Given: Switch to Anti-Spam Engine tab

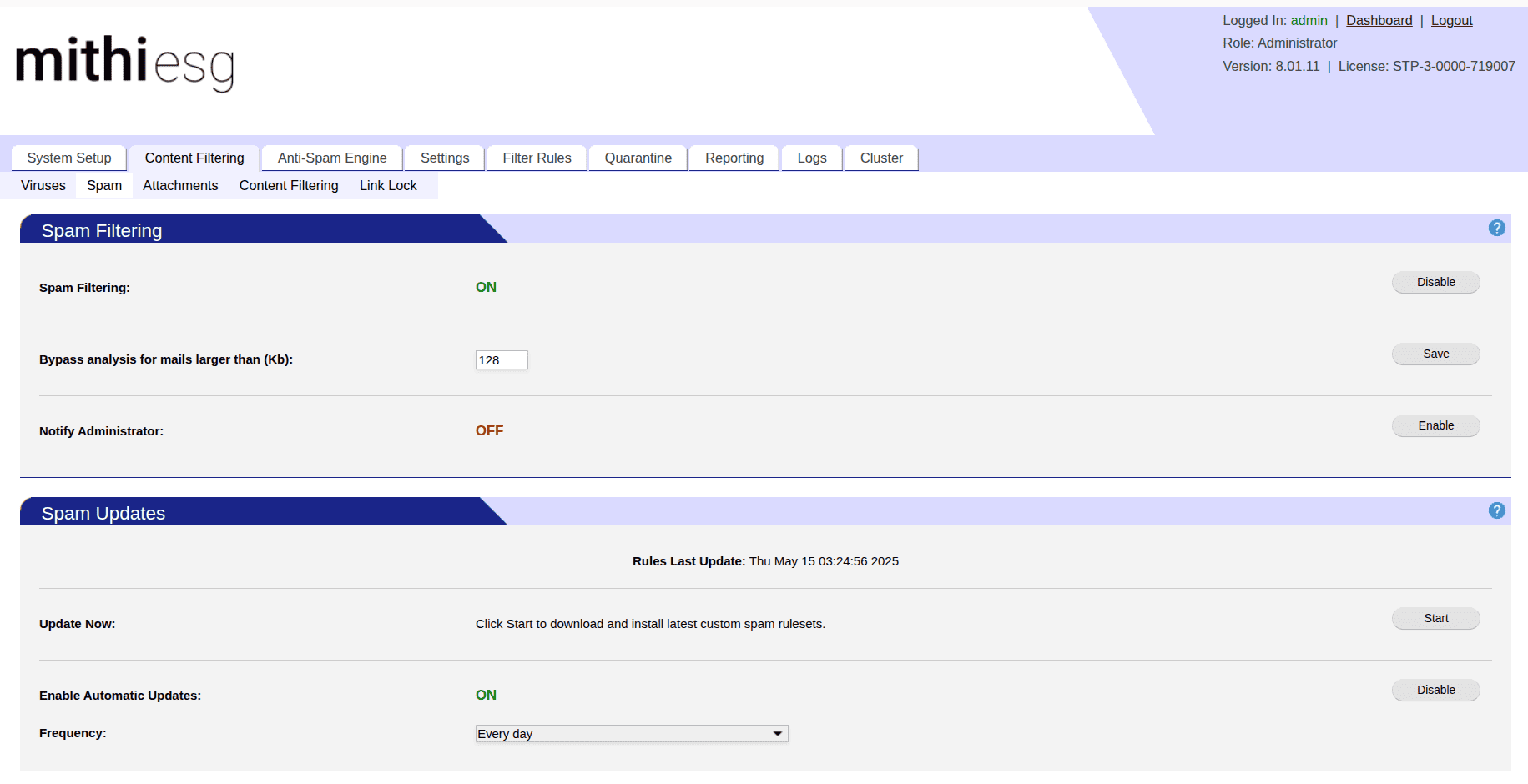Looking at the screenshot, I should tap(332, 158).
